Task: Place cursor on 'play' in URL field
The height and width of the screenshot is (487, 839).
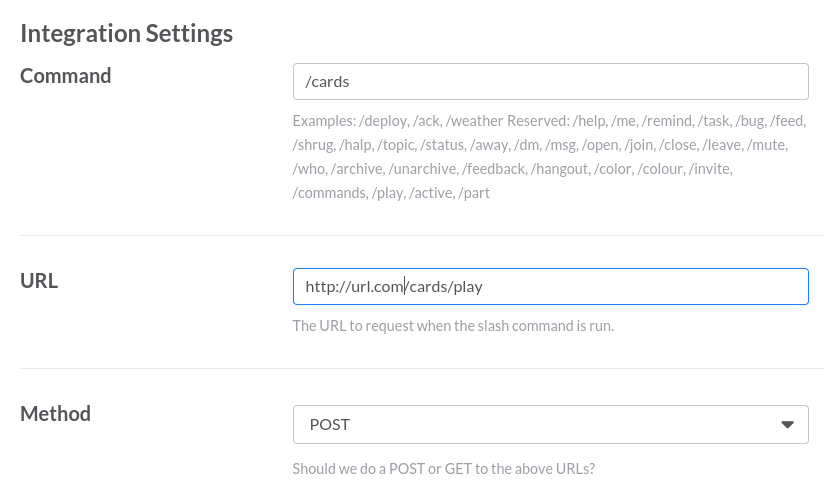Action: [467, 287]
